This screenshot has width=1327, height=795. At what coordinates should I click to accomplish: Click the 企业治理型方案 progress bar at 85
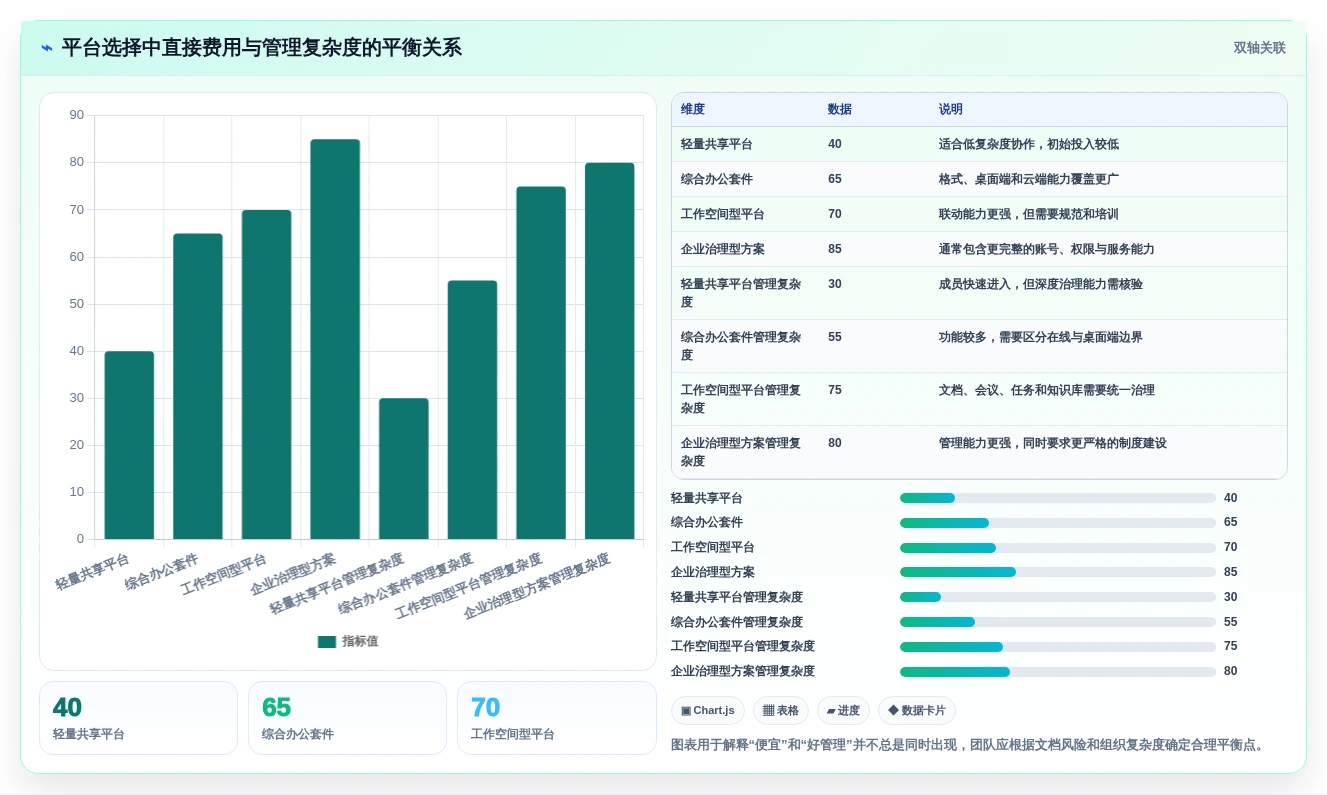click(1058, 572)
